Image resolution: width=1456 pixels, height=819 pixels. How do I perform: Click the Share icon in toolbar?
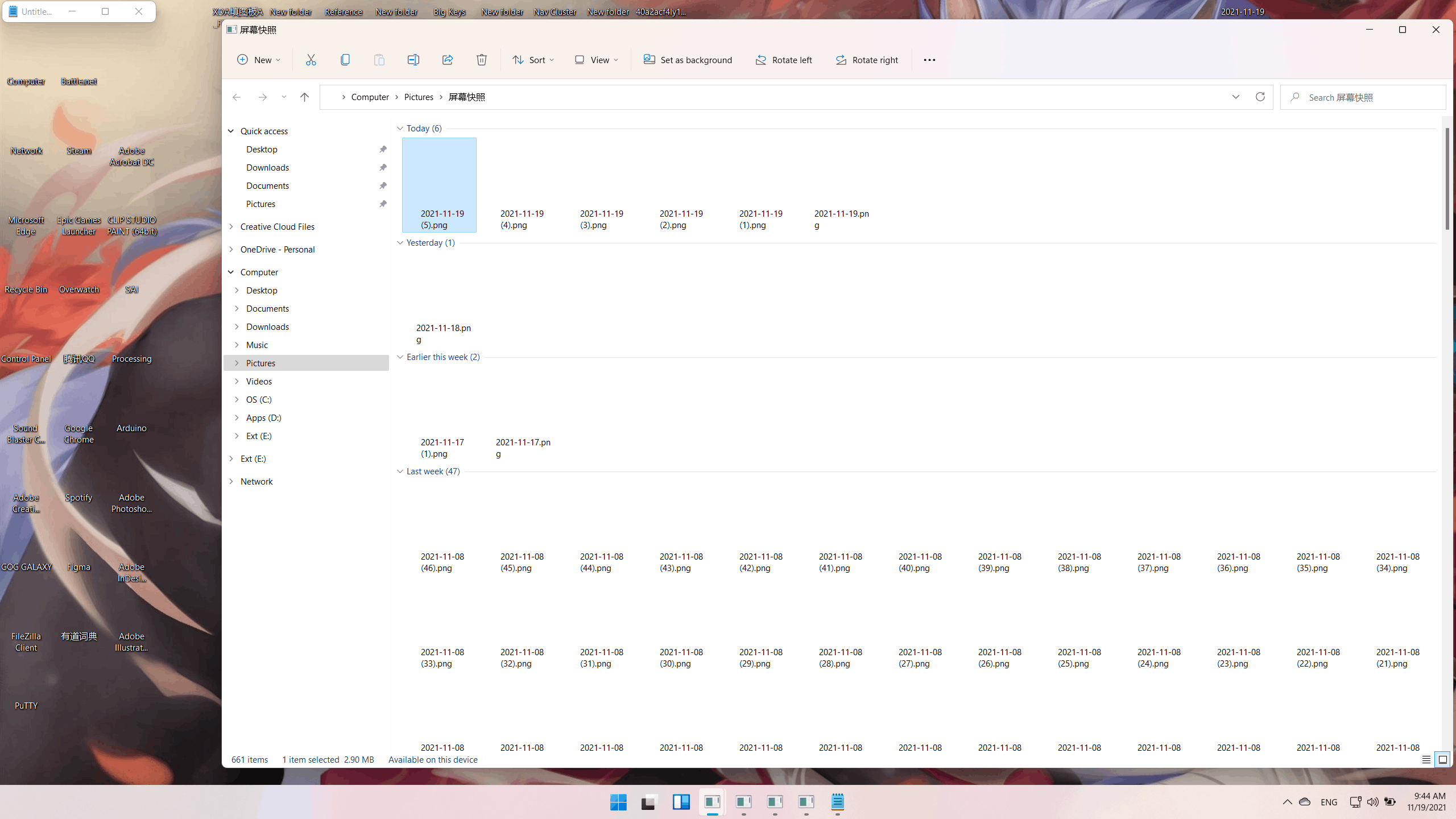coord(448,60)
